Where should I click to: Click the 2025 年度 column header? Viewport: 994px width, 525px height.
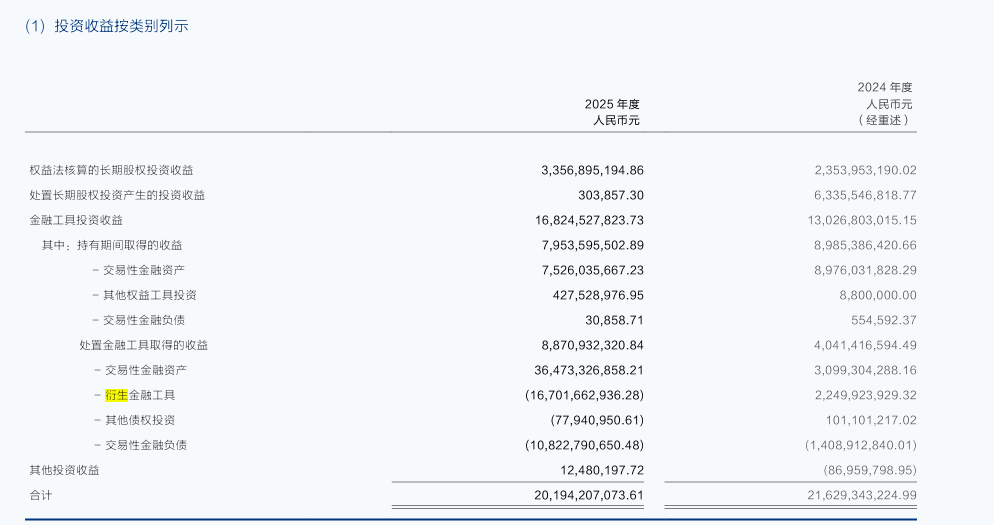click(x=611, y=104)
